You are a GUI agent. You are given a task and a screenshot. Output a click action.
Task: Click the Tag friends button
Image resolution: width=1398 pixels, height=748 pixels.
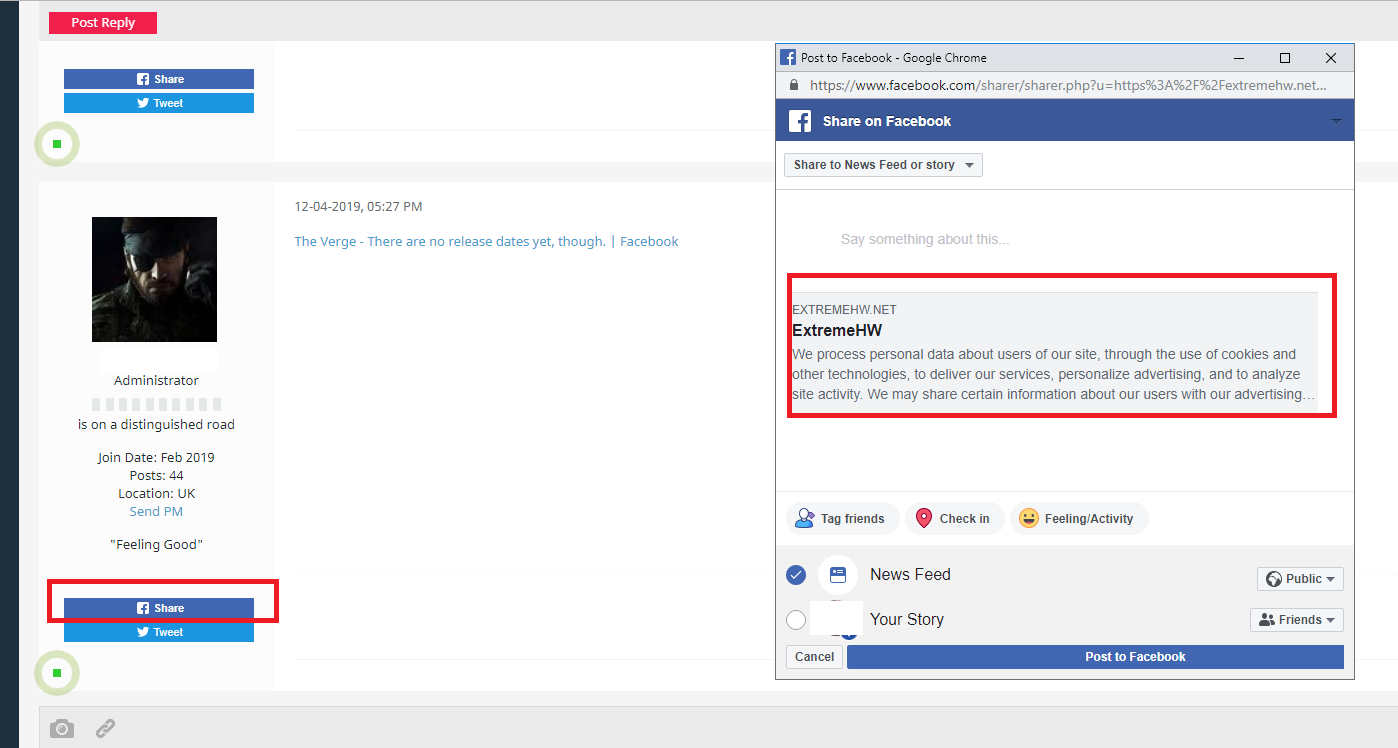[842, 519]
